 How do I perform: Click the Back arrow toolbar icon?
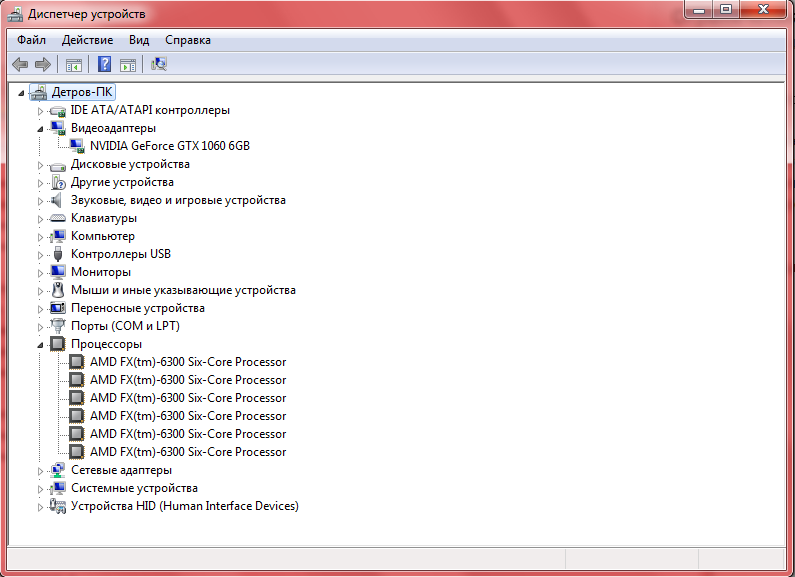(20, 64)
